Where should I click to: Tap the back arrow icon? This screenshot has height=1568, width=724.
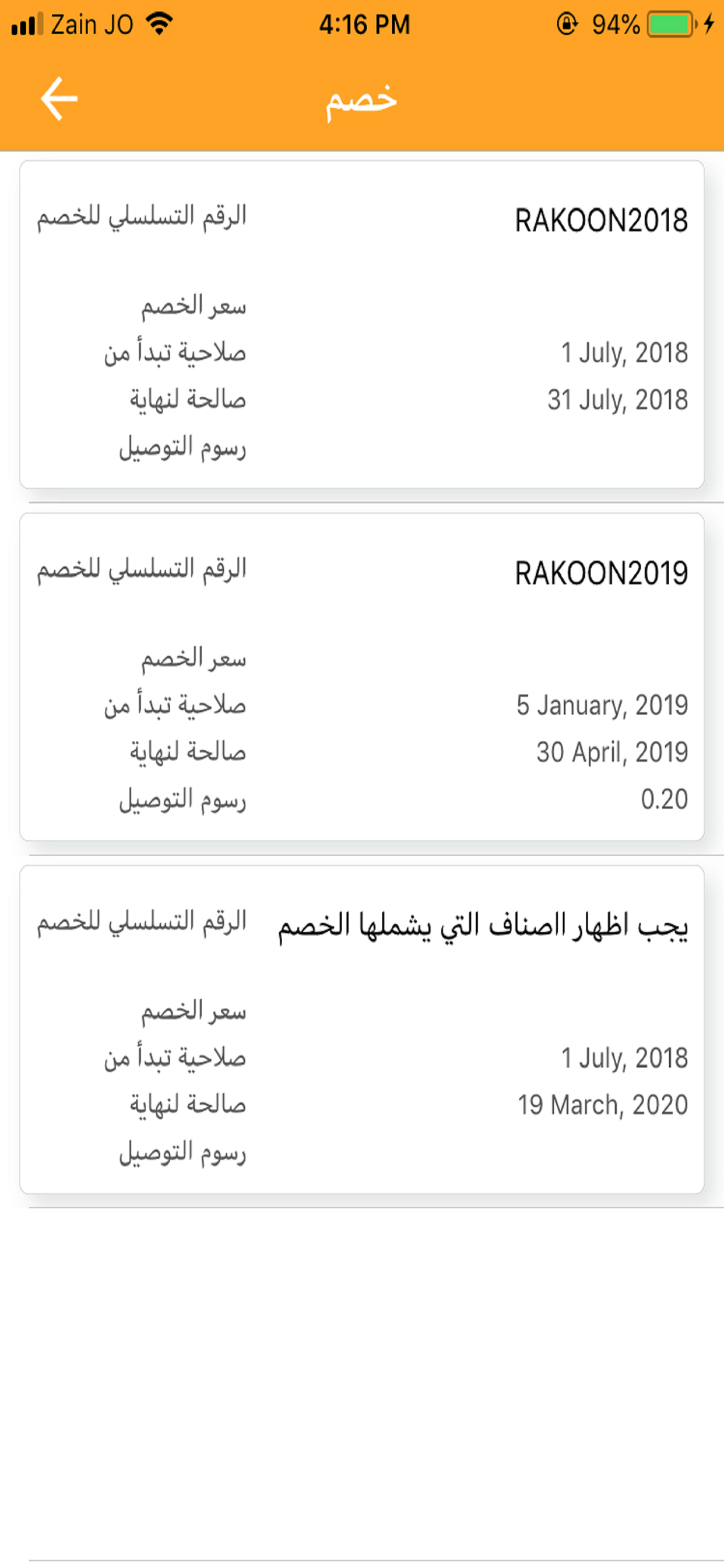point(59,99)
